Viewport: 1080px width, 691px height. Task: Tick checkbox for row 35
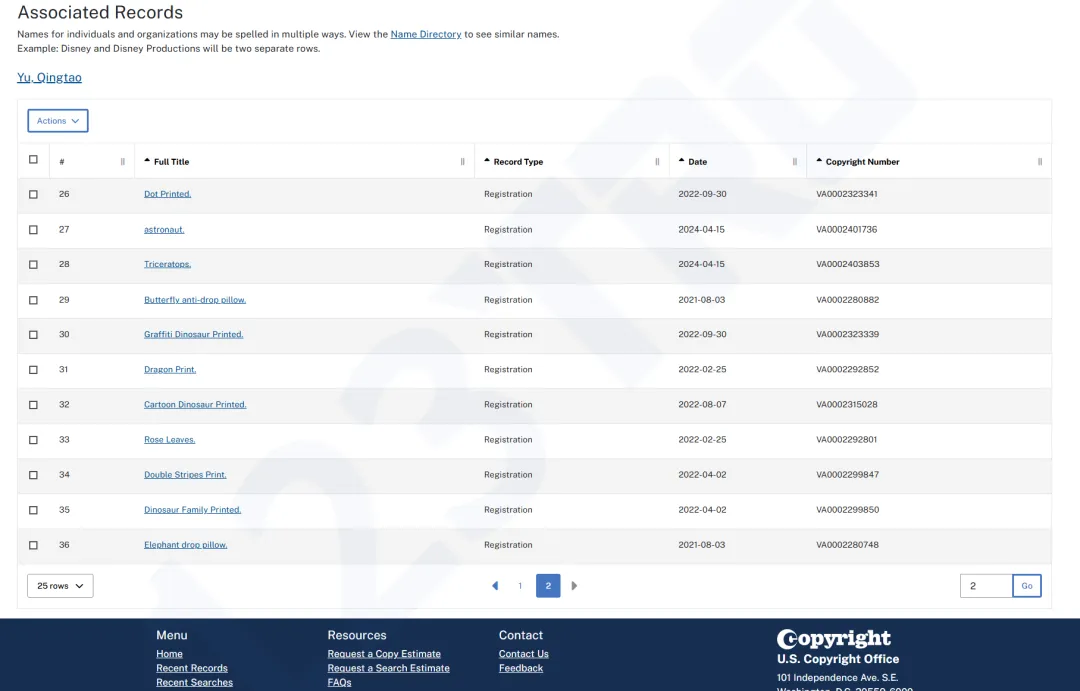click(33, 510)
